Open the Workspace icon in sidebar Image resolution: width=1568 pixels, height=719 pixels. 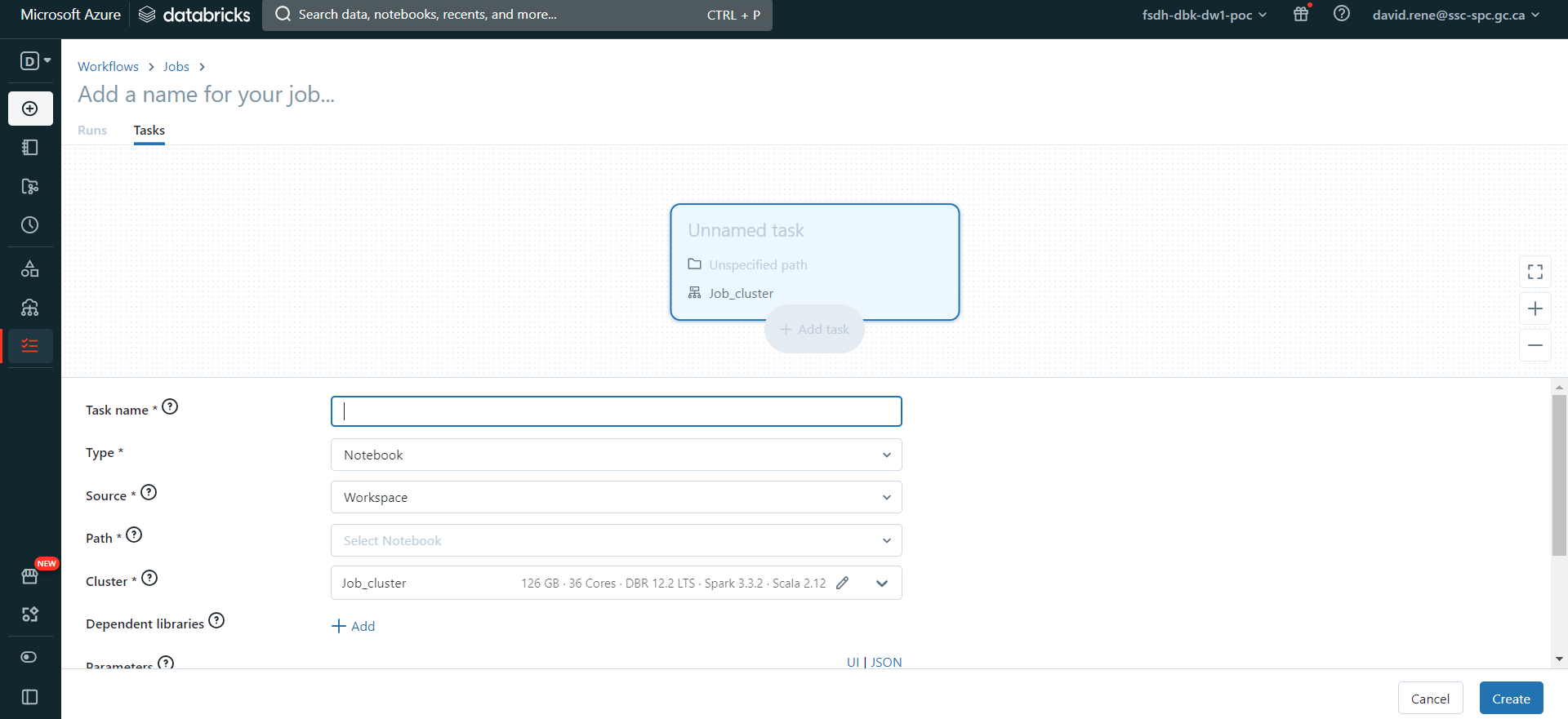[x=30, y=148]
